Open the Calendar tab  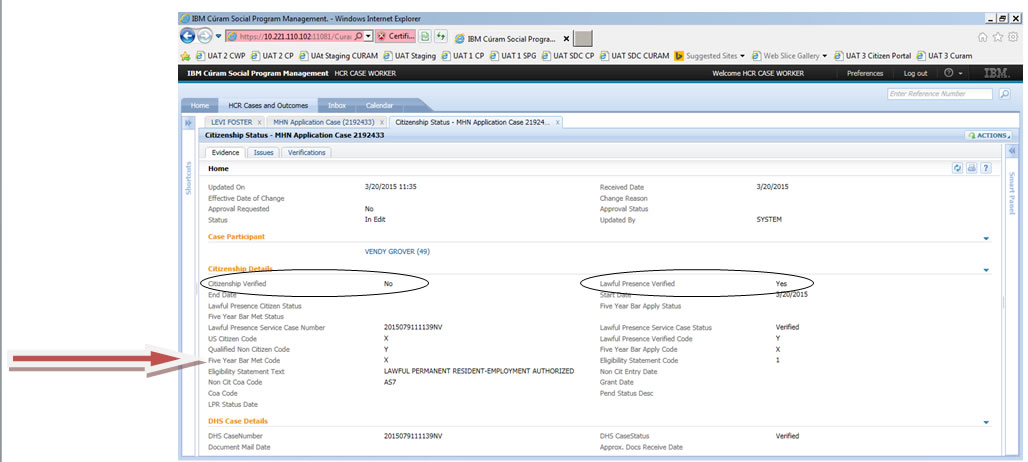(x=380, y=106)
